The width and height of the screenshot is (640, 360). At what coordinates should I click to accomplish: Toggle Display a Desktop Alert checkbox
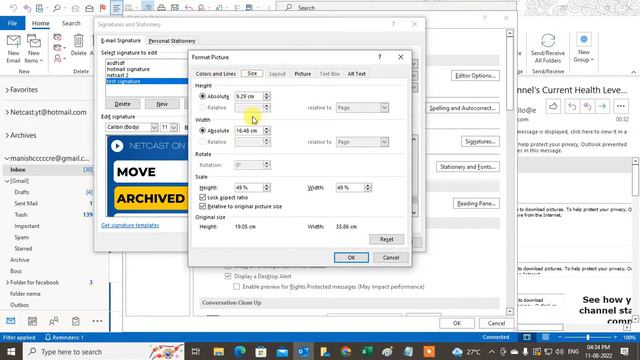pyautogui.click(x=228, y=276)
